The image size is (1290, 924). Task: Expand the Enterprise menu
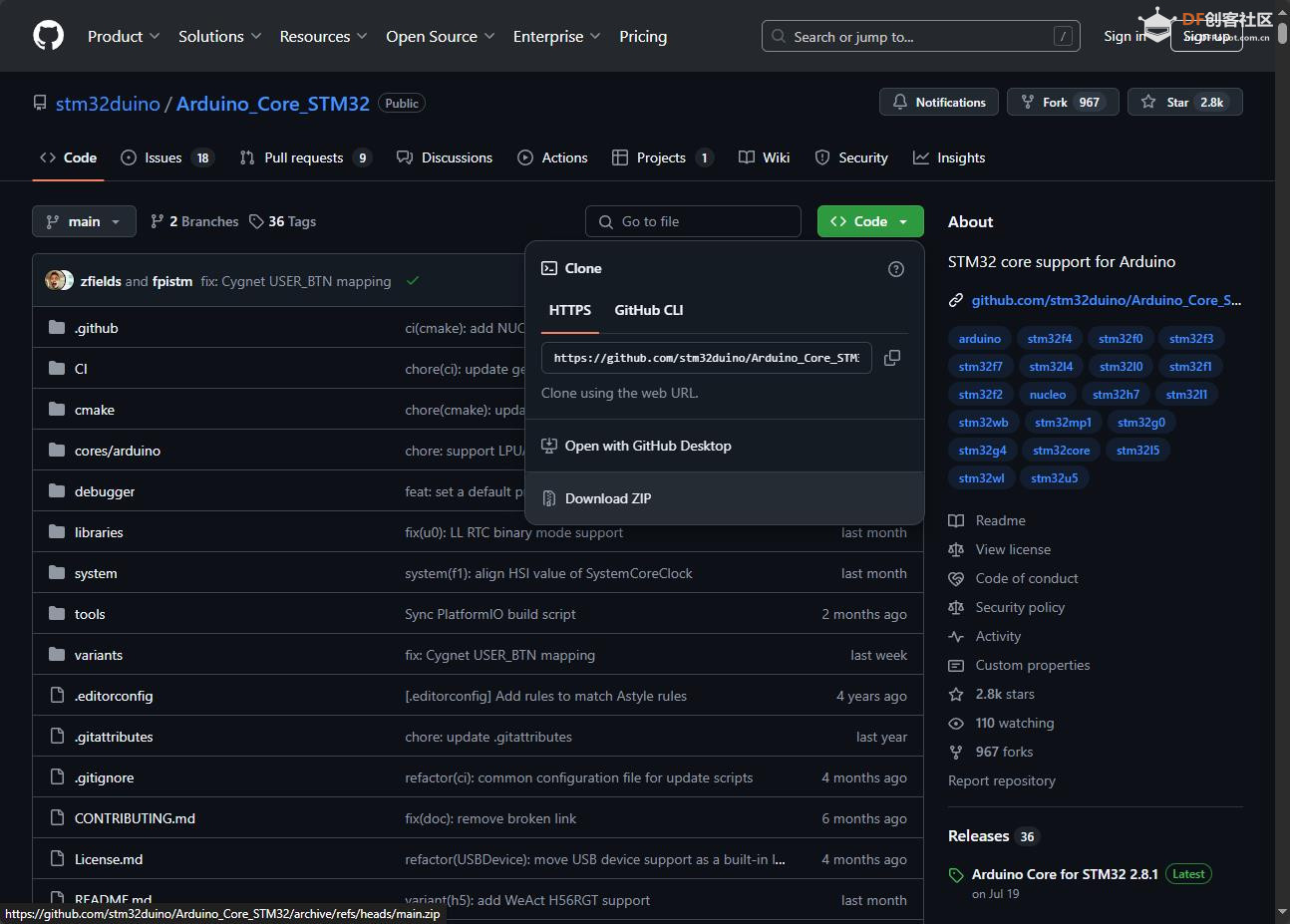[557, 36]
